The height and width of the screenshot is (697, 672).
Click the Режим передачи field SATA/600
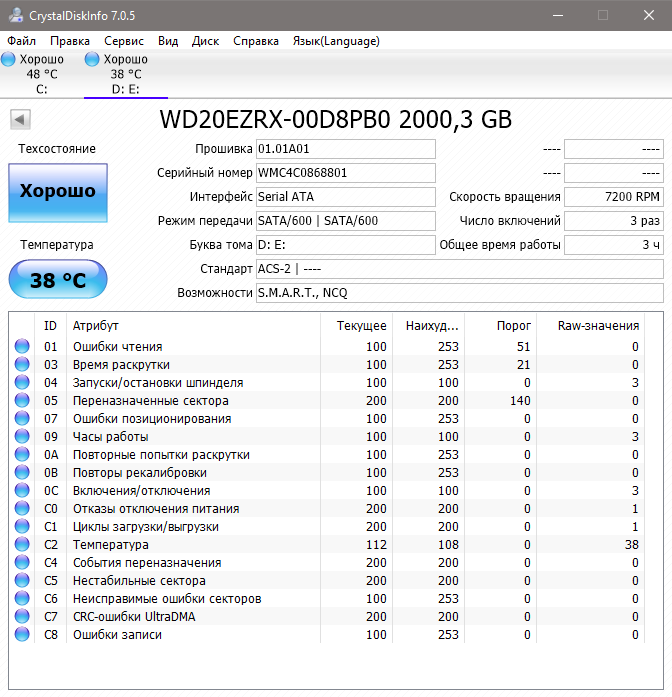point(346,221)
